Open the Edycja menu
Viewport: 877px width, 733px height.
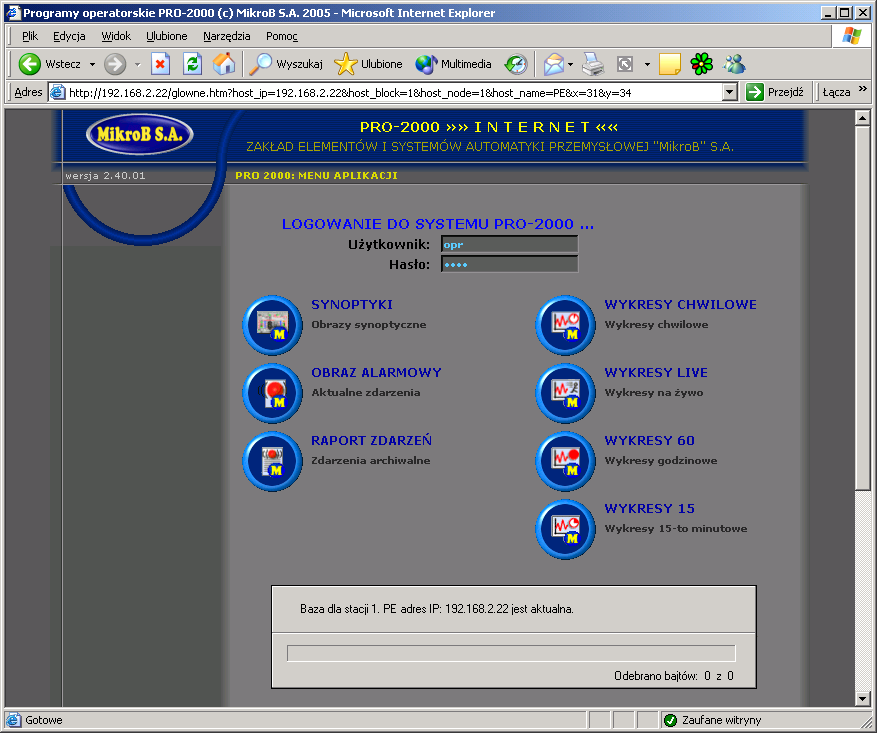click(69, 36)
